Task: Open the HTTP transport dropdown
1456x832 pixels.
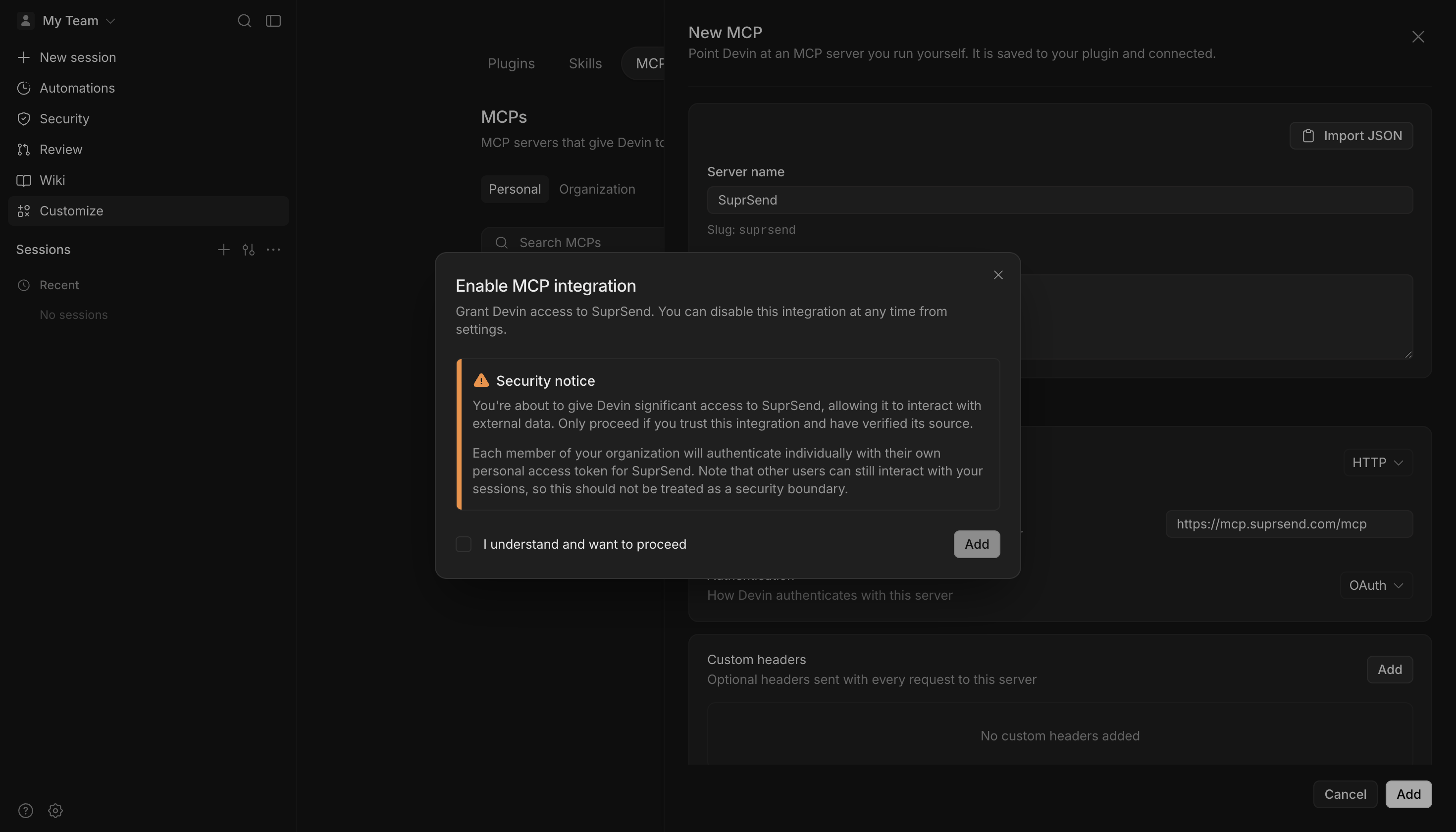Action: coord(1378,462)
